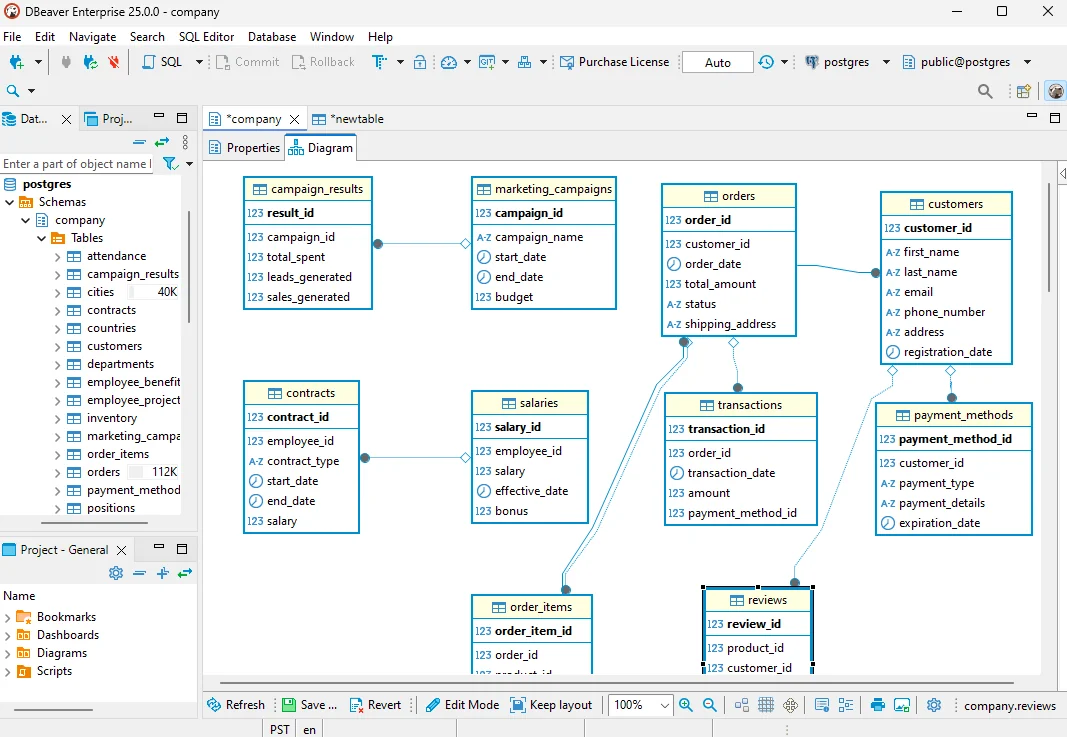Open a new SQL script
The height and width of the screenshot is (737, 1067).
point(162,62)
